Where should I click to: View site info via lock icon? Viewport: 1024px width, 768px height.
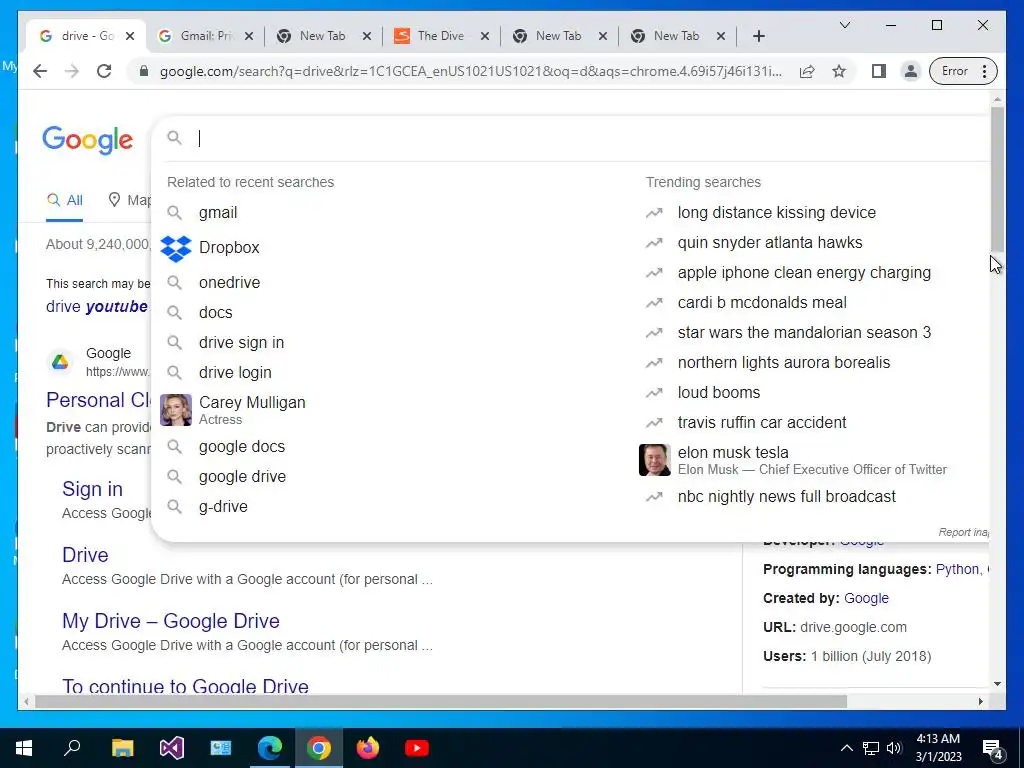144,71
